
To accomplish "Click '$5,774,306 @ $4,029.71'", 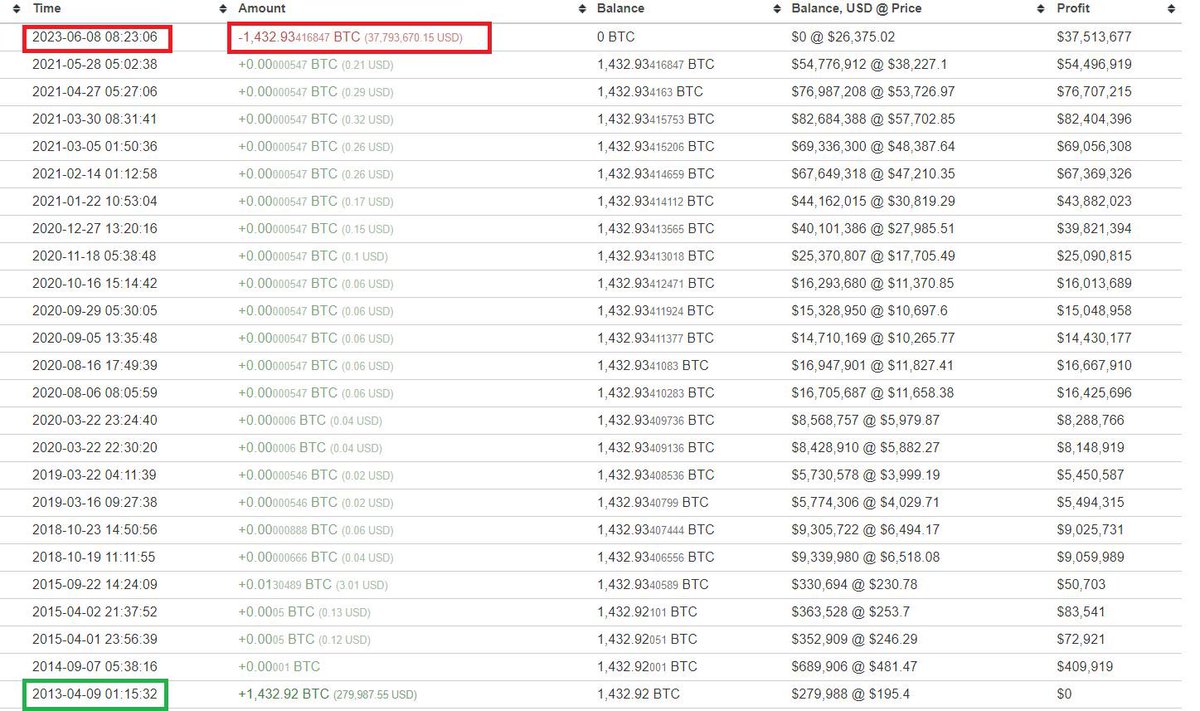I will click(863, 502).
